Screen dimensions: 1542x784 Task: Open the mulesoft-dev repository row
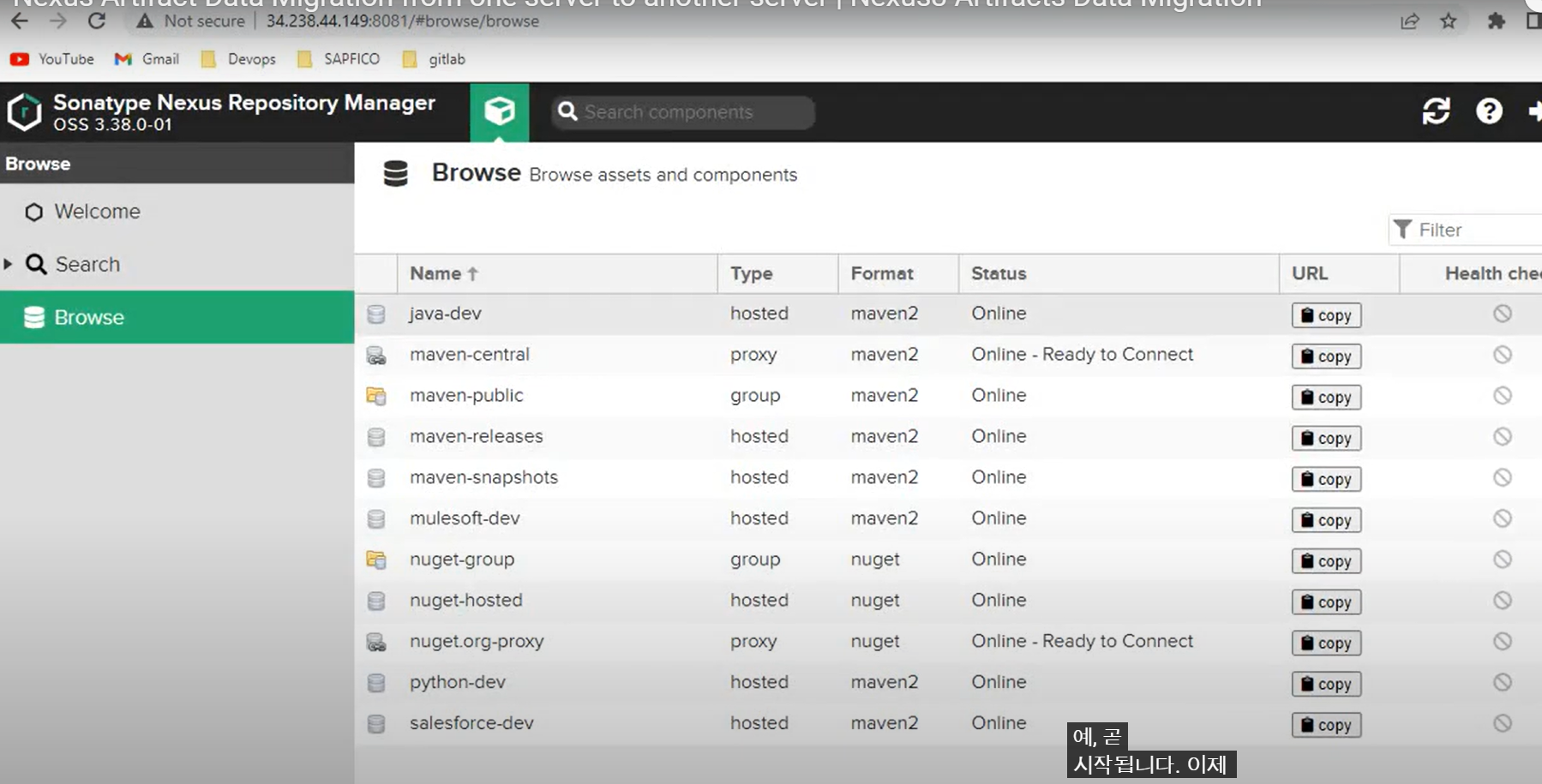click(x=948, y=518)
